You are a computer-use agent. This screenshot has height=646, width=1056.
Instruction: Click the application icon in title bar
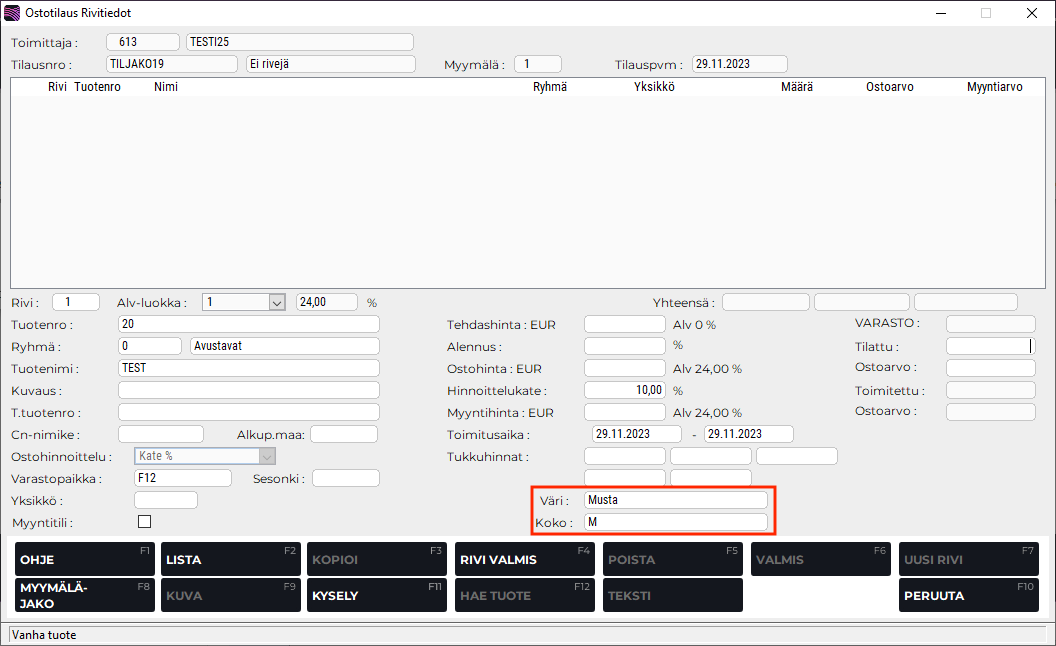tap(12, 13)
